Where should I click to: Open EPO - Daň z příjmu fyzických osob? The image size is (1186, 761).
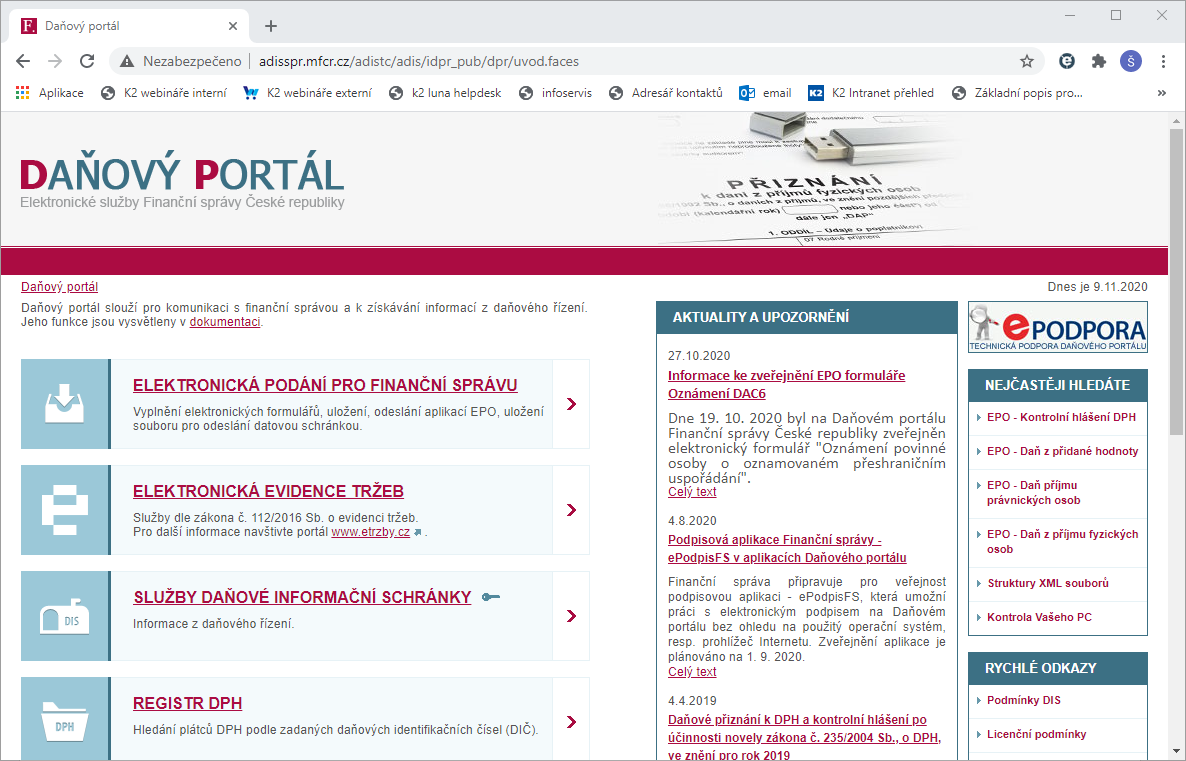click(x=1063, y=542)
